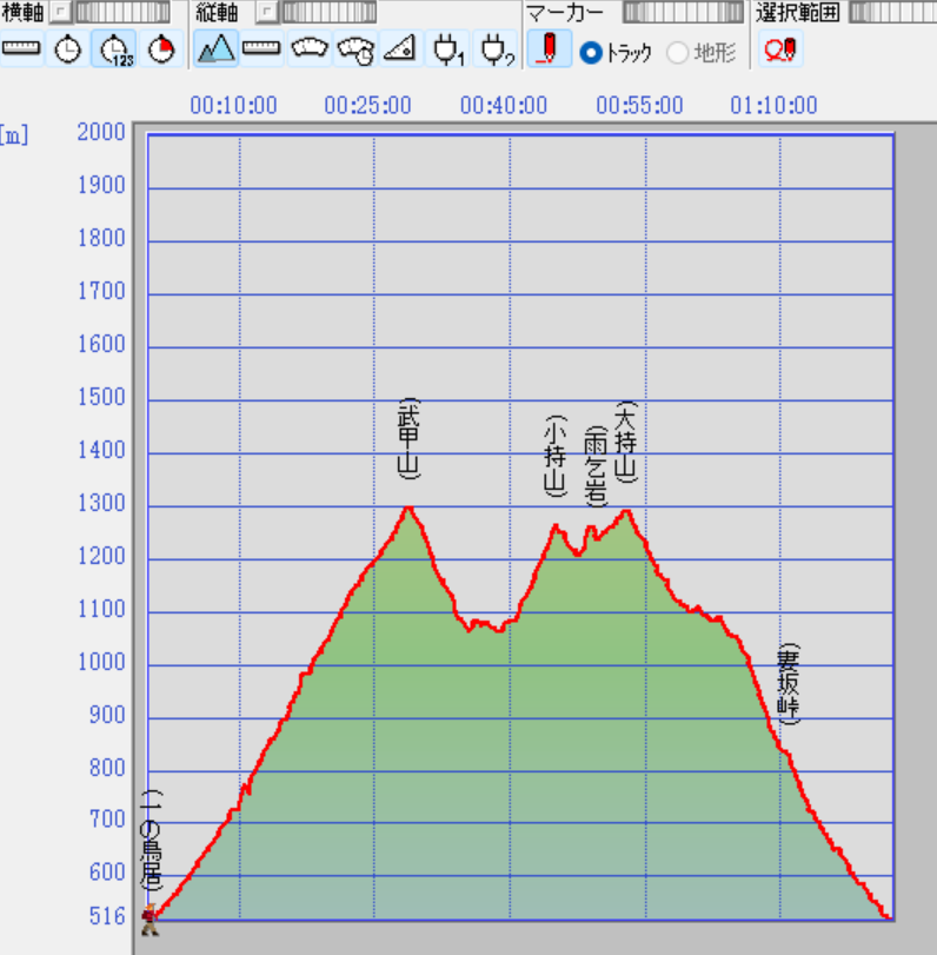Click the 選択範囲 zoom marker icon

pos(780,49)
